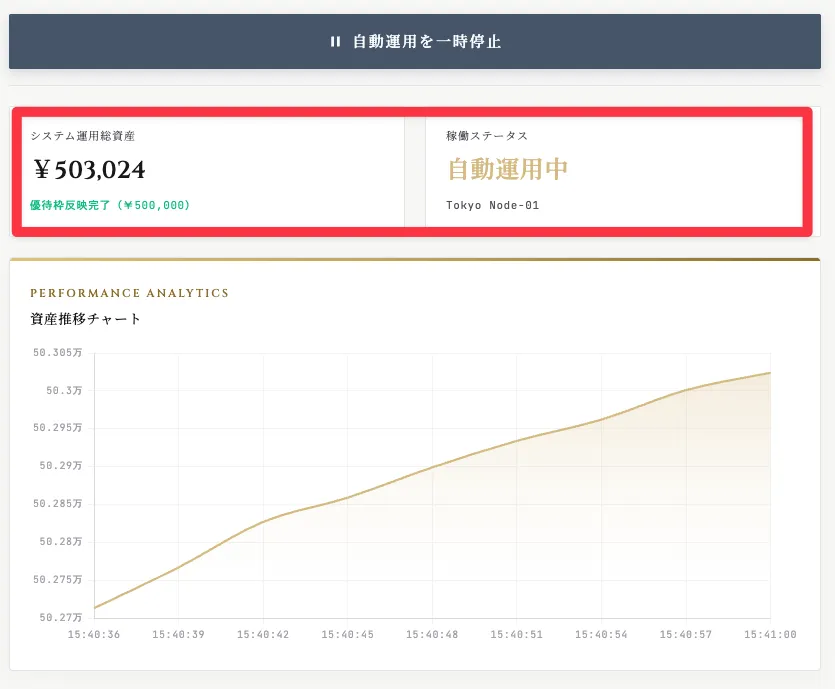The image size is (835, 689).
Task: Click the PERFORMANCE ANALYTICS heading
Action: coord(129,293)
